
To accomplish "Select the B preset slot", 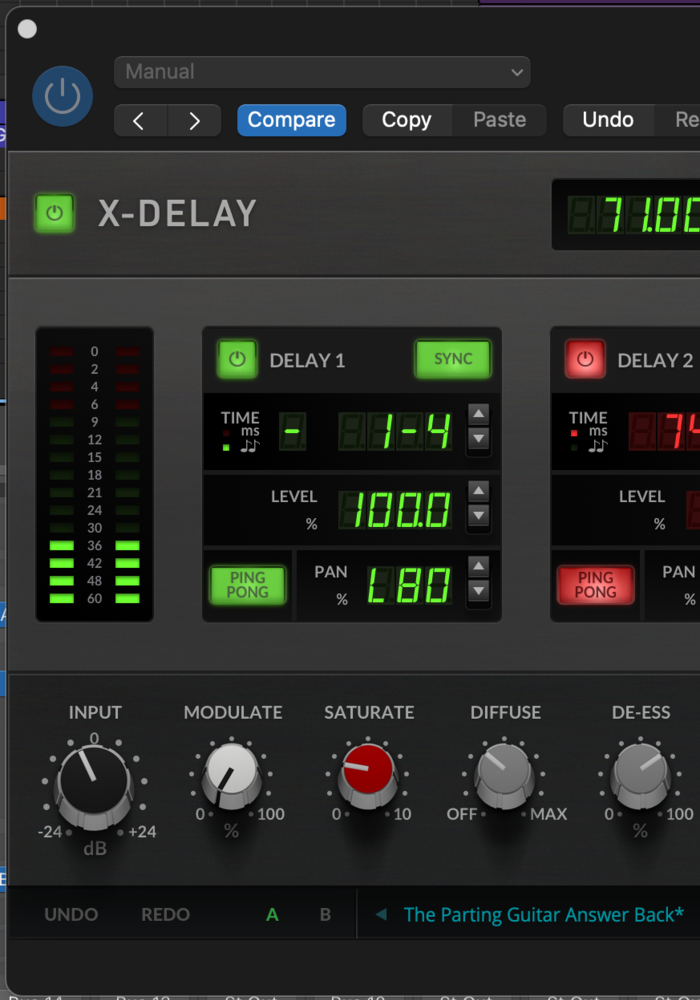I will pos(325,914).
